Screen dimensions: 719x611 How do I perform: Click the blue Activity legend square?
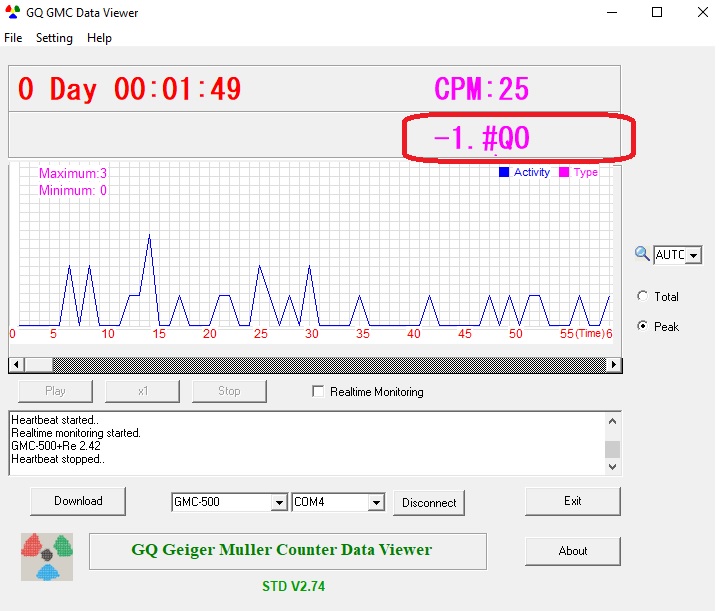point(504,173)
